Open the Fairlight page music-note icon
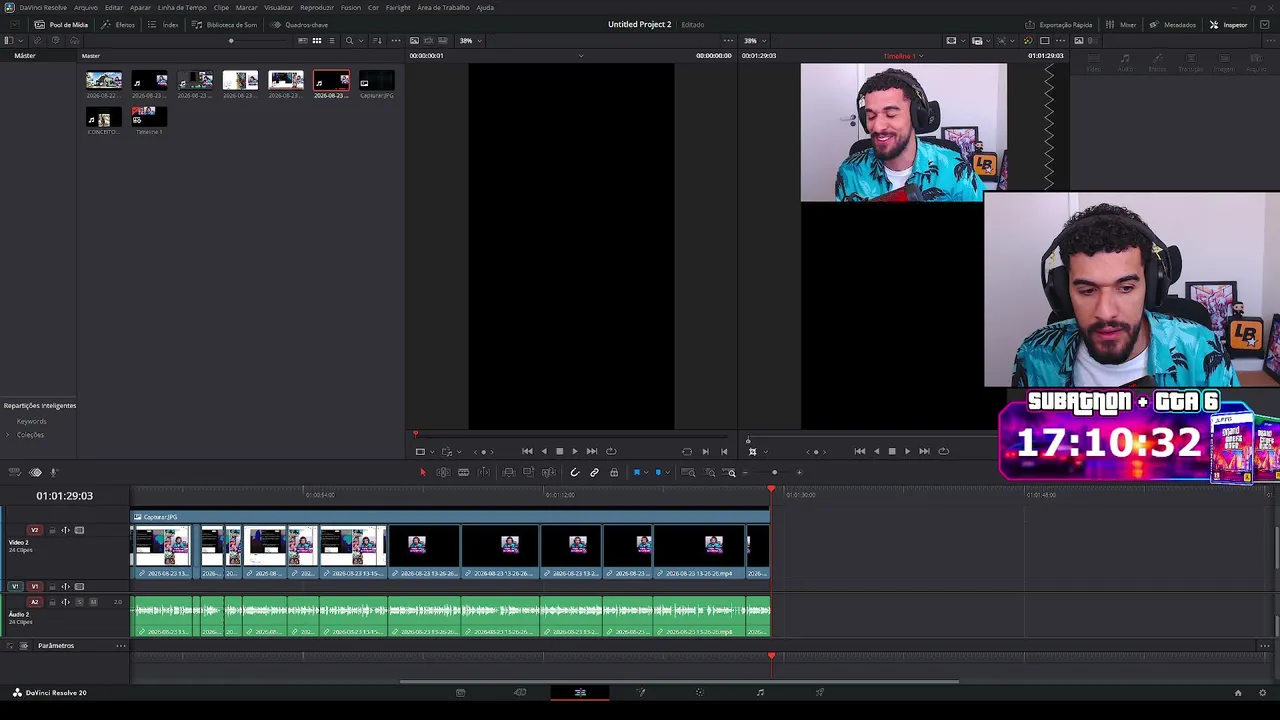The width and height of the screenshot is (1280, 720). coord(760,692)
